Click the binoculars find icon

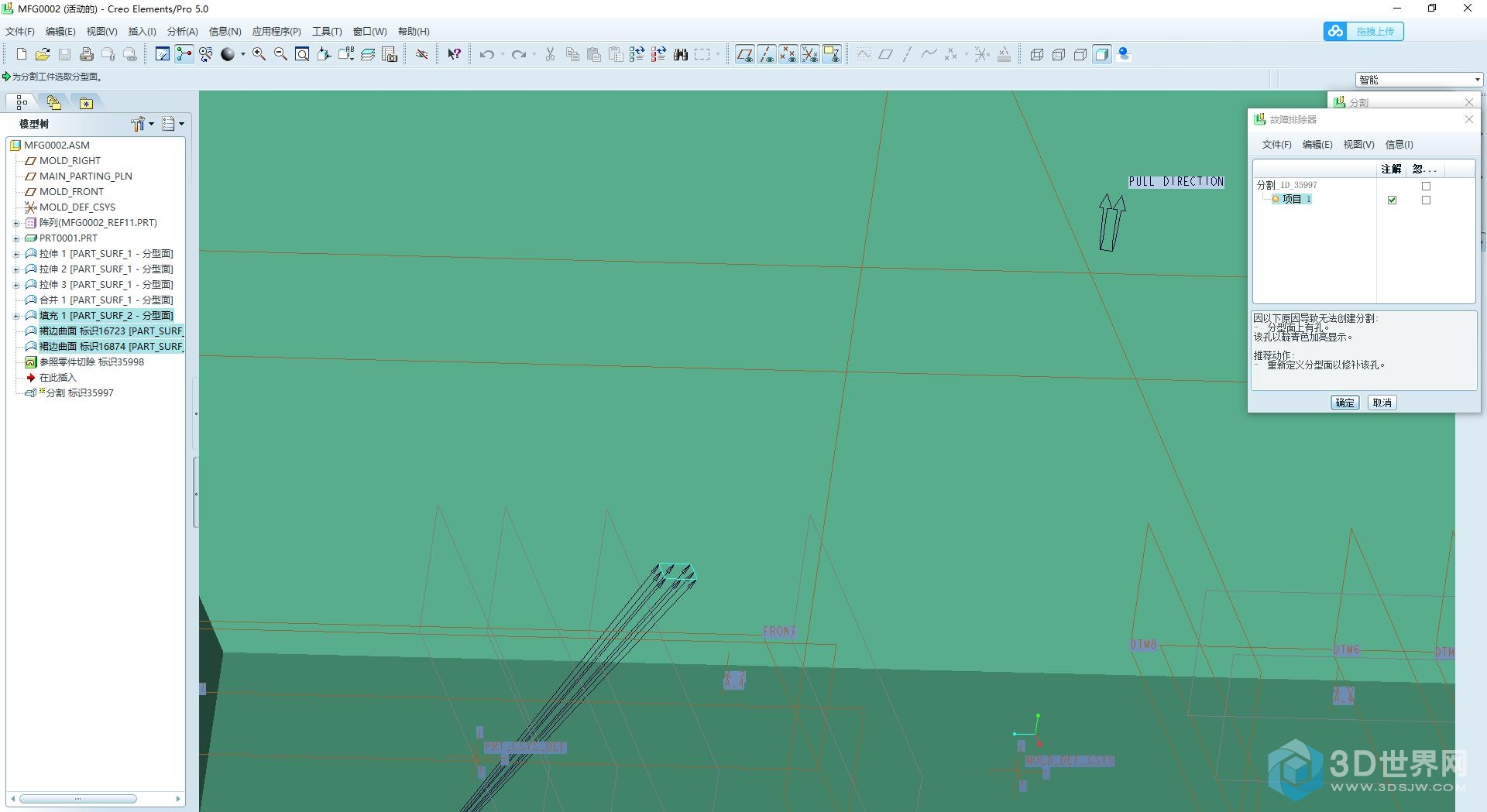tap(681, 54)
